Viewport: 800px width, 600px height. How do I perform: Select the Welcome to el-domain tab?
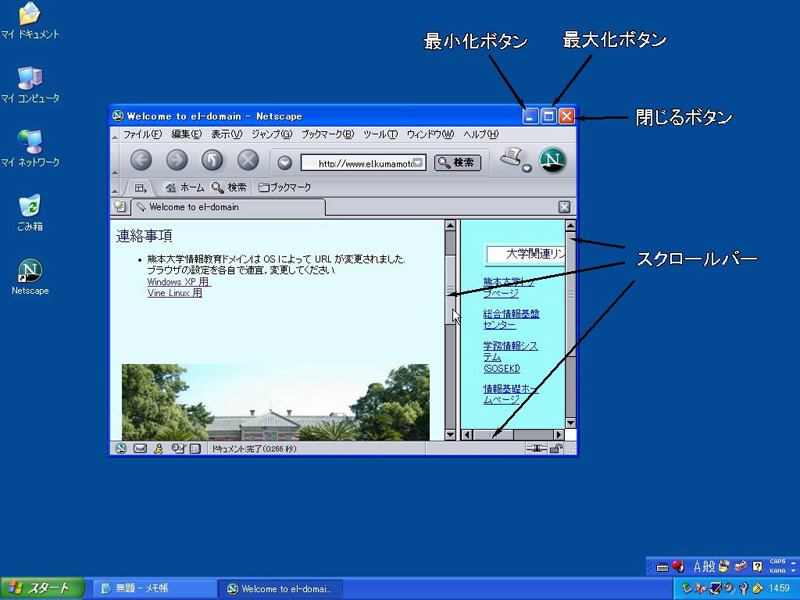tap(229, 207)
